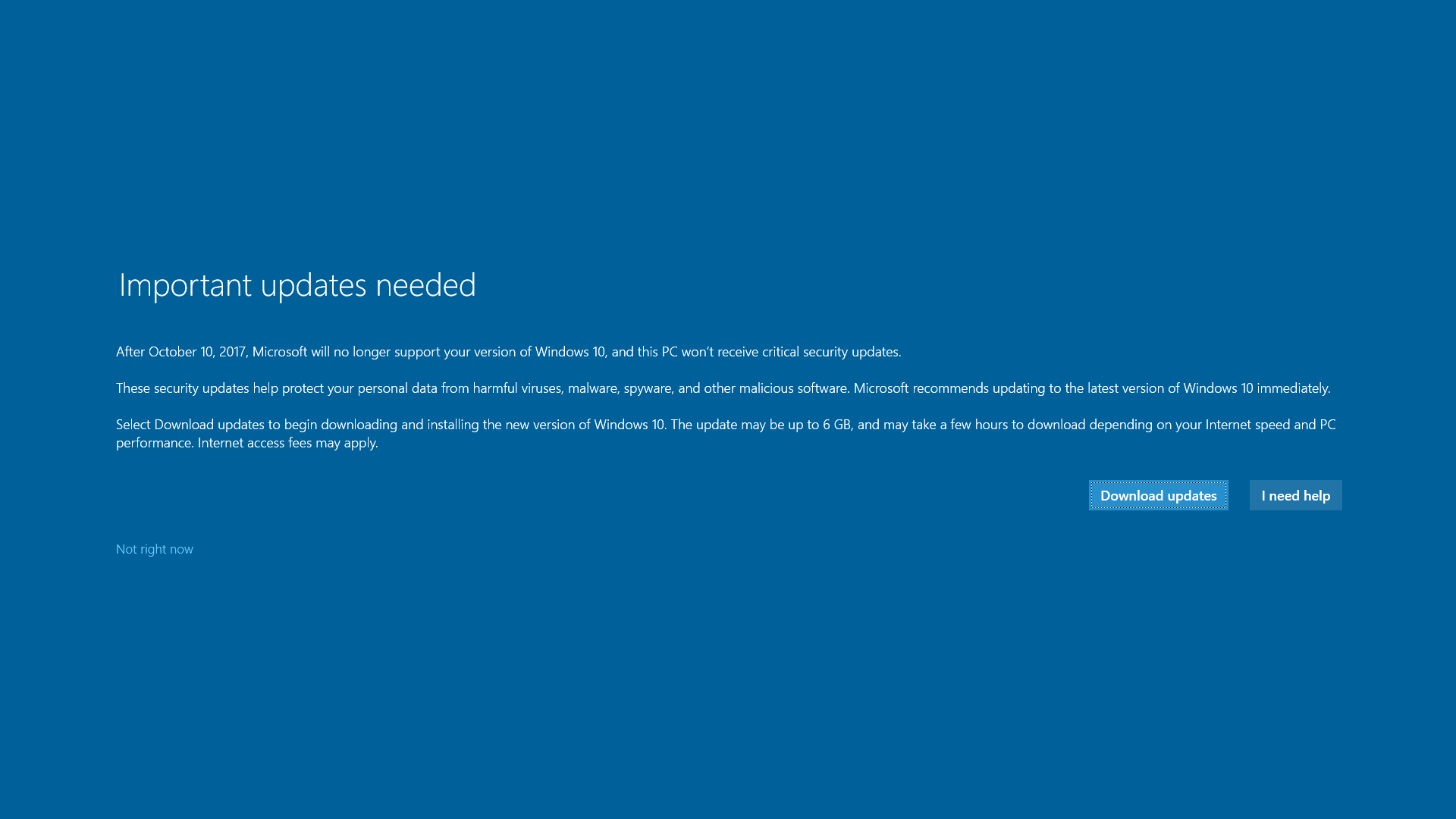Click the word needed in the title
1456x819 pixels.
coord(425,285)
